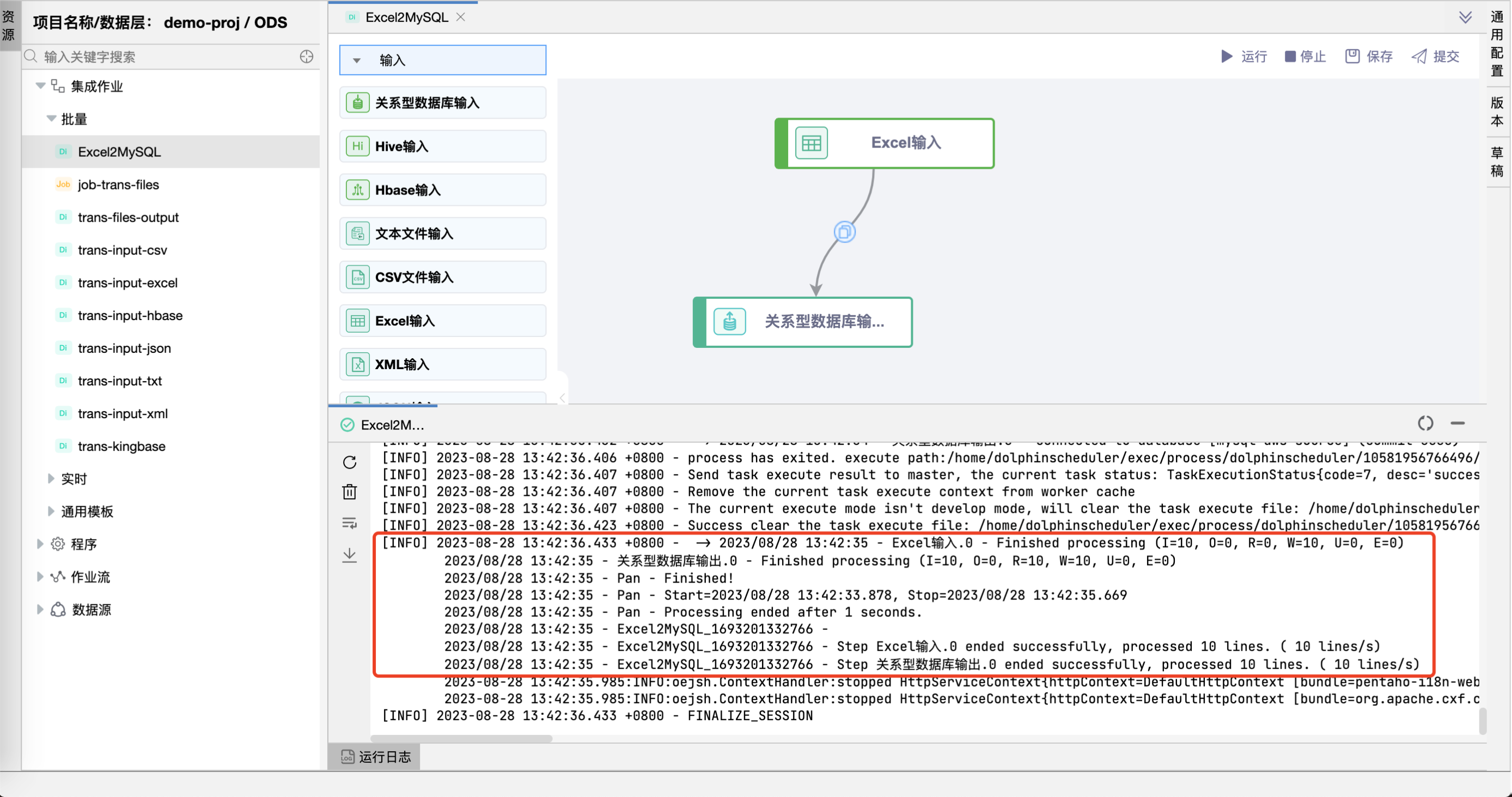Select the Hive输入 component icon
This screenshot has width=1512, height=797.
[x=357, y=146]
